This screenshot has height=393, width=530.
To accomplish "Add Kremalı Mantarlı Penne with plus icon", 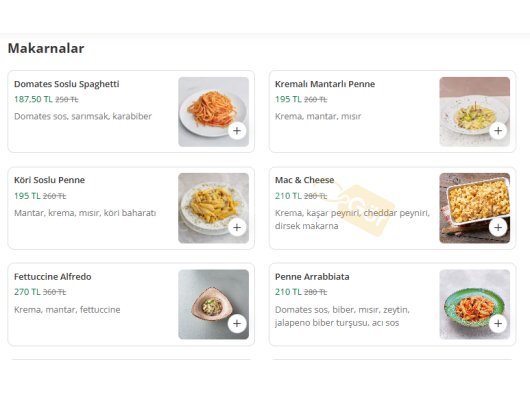I will [498, 131].
